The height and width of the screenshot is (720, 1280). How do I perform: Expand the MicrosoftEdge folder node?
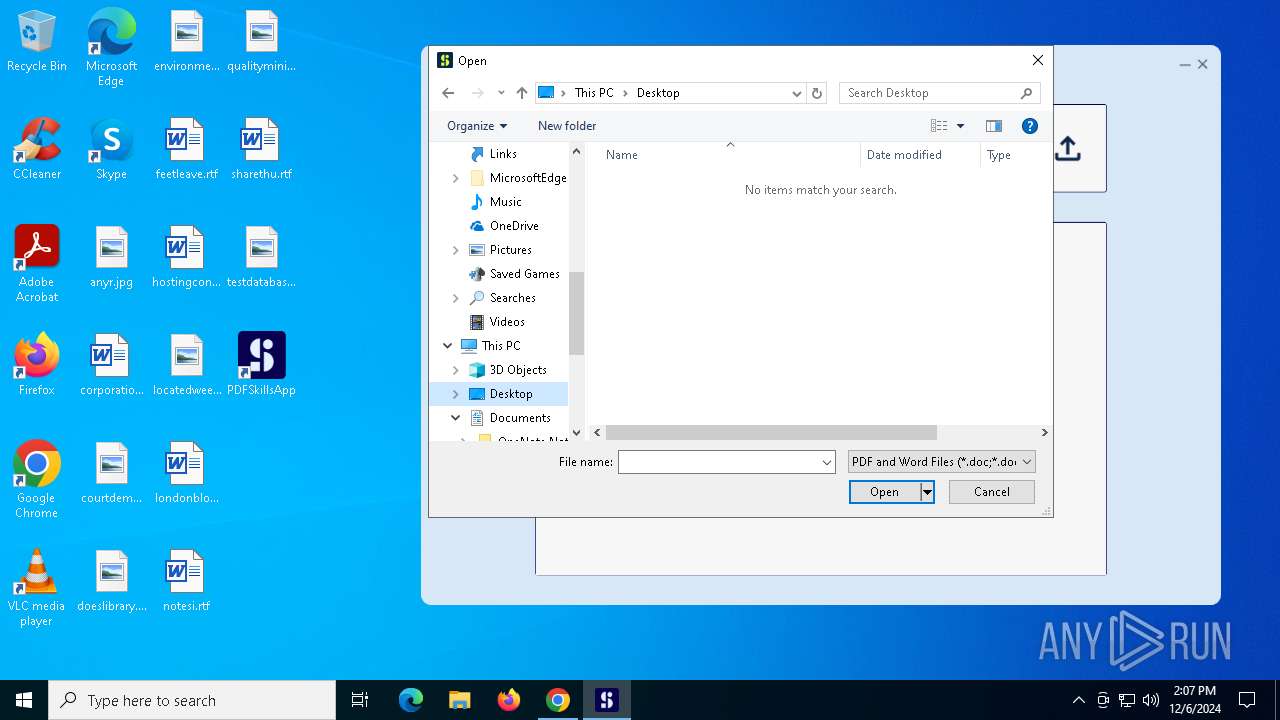(x=456, y=178)
